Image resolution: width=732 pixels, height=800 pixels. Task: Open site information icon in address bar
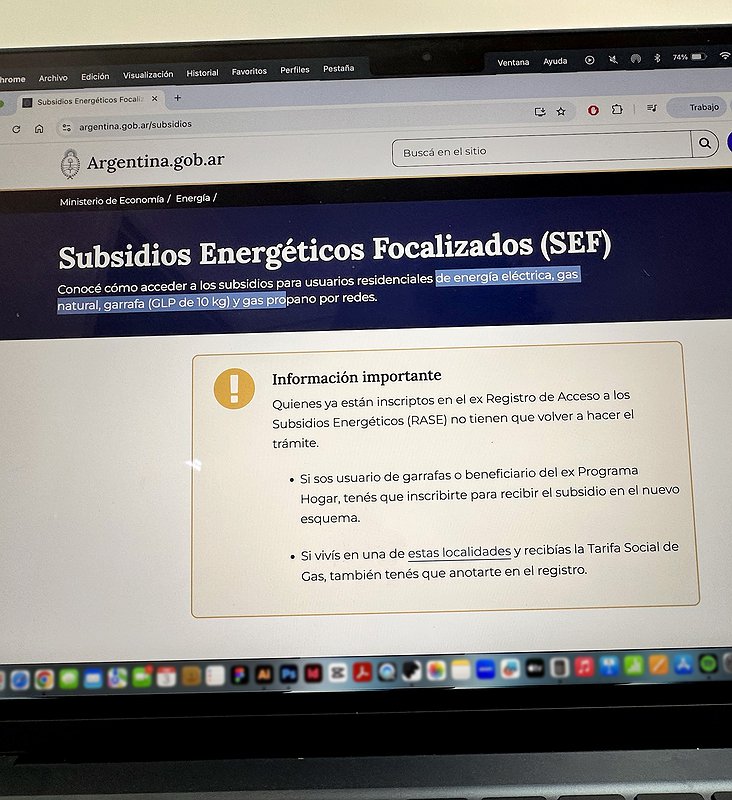pos(67,127)
